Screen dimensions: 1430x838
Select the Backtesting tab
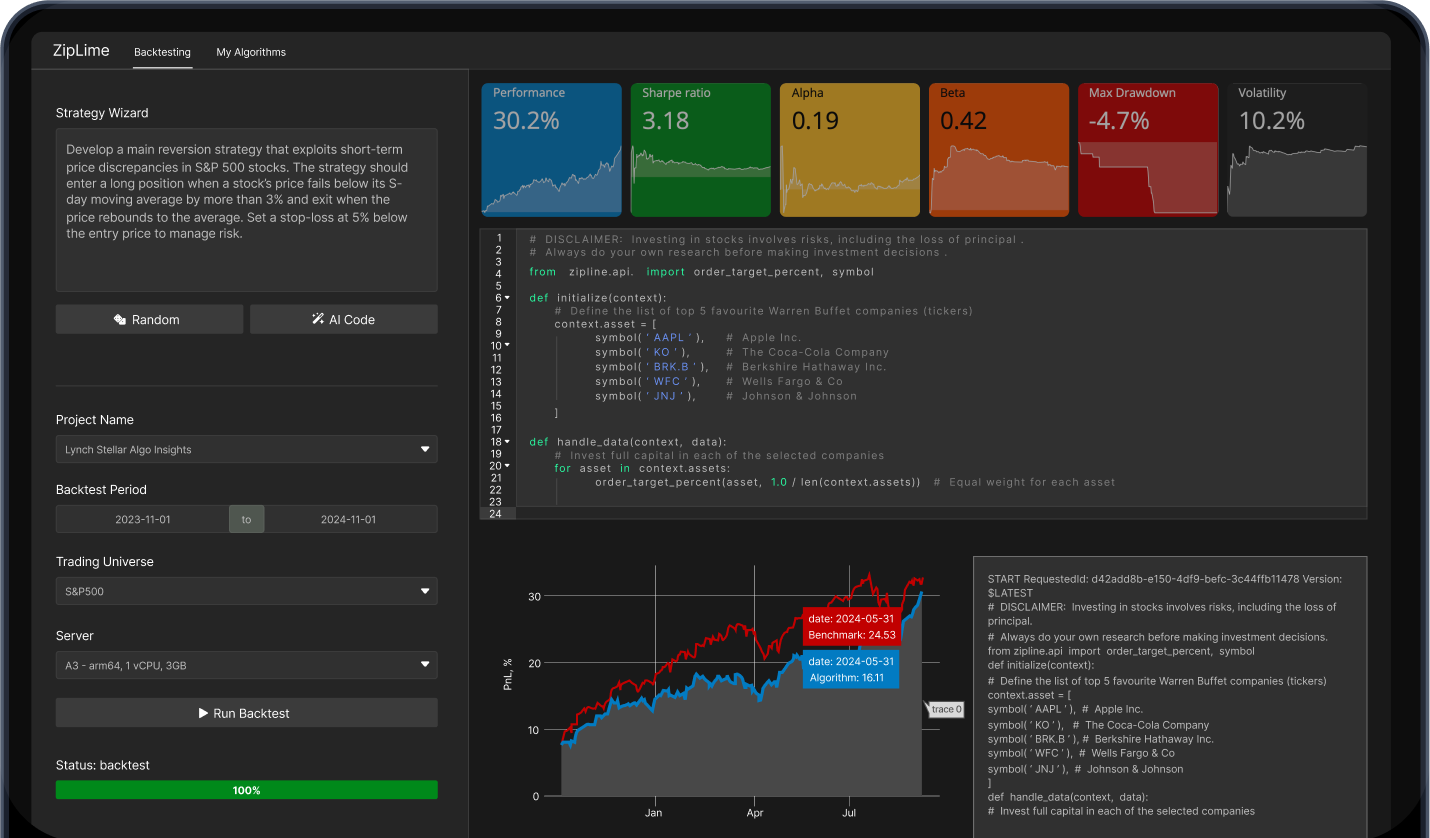coord(162,52)
